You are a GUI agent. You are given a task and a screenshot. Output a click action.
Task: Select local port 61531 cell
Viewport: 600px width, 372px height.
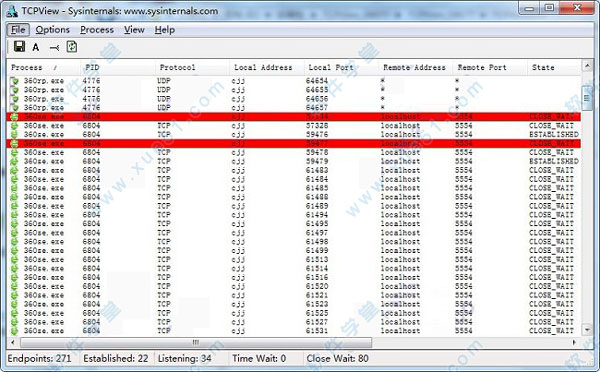[317, 331]
